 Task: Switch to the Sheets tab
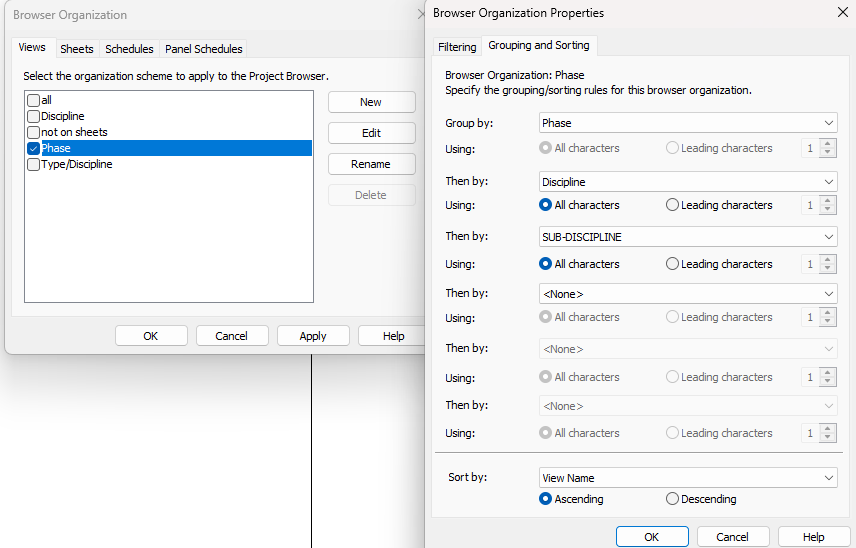click(x=77, y=49)
